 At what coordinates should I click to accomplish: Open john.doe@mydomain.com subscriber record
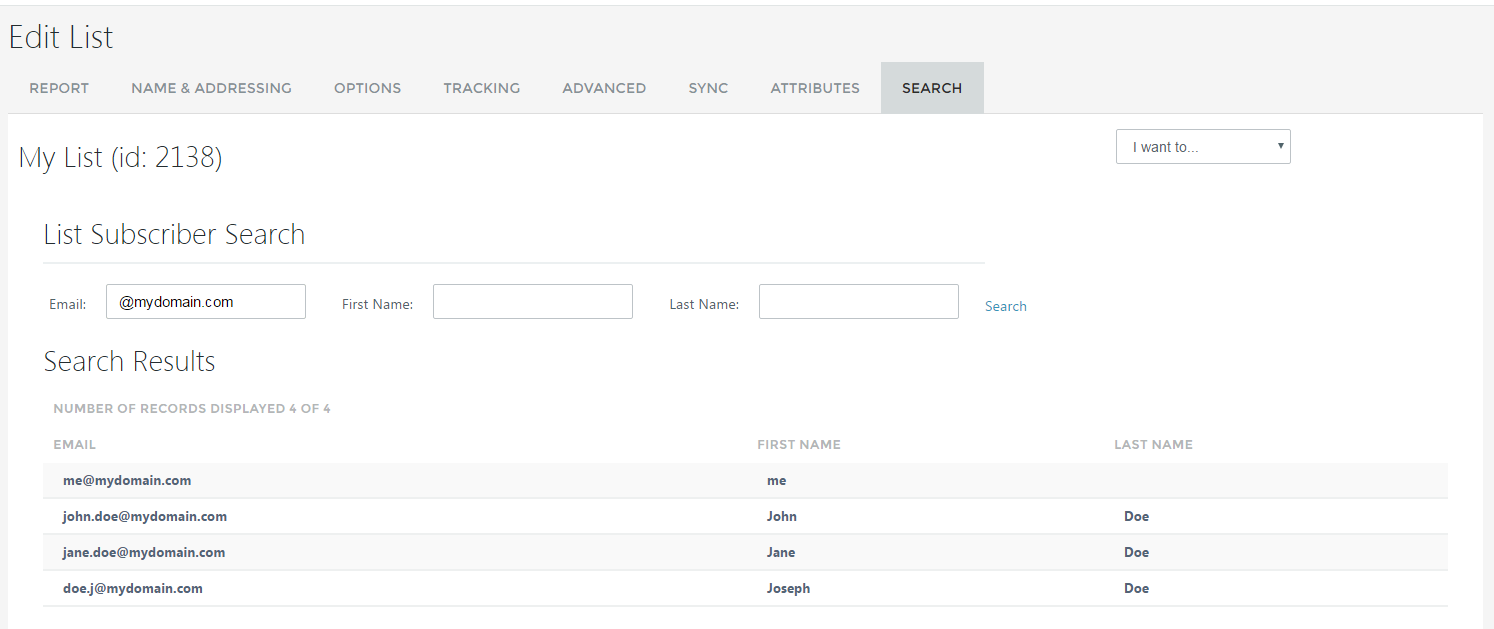pos(145,517)
